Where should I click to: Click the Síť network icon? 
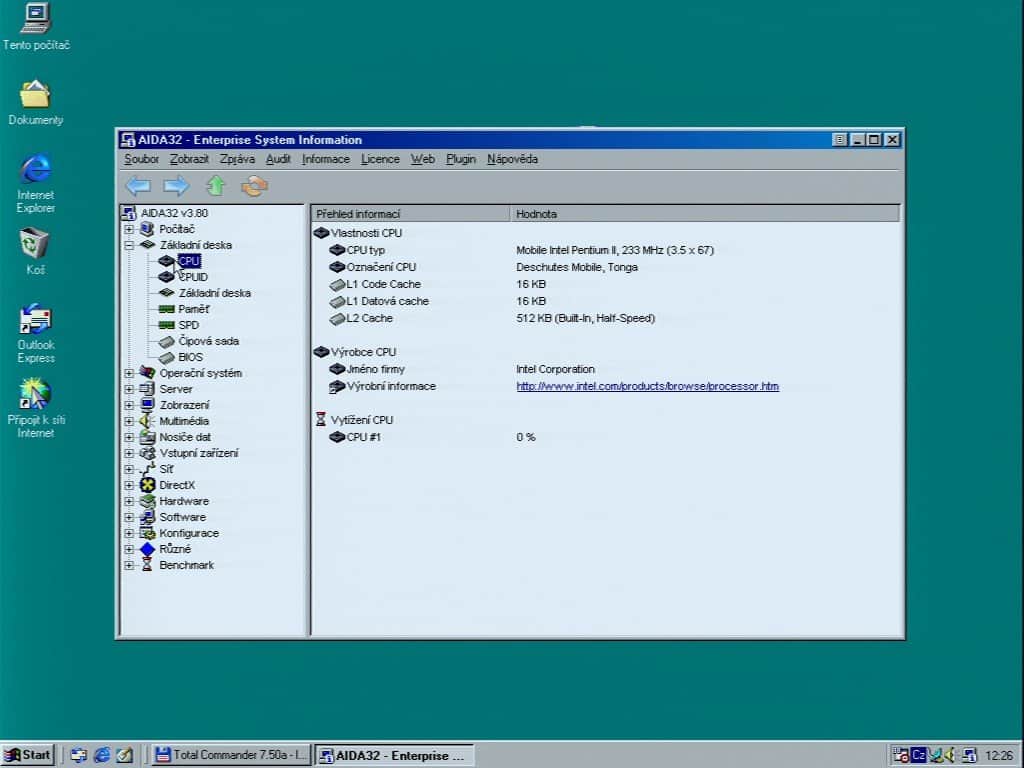coord(148,469)
